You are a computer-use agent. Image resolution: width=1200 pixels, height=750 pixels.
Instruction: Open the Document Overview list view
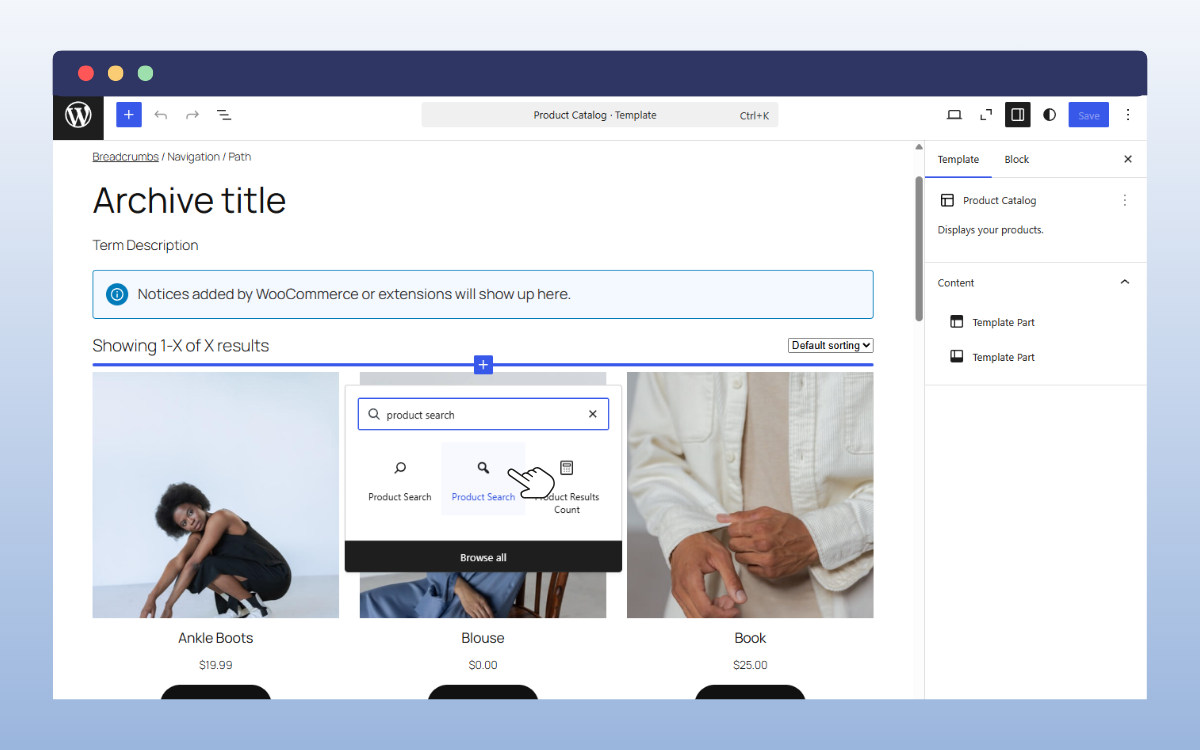click(x=224, y=115)
